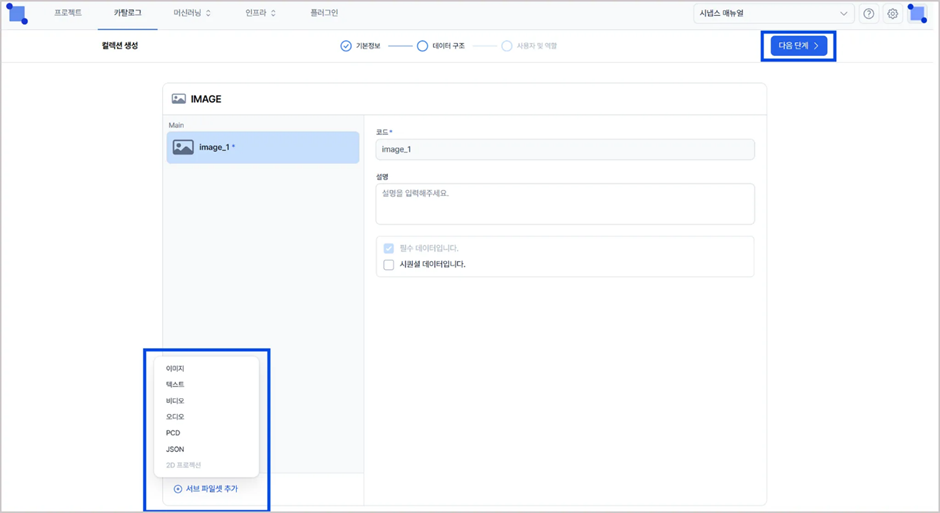Expand the 머신러닝 menu
The height and width of the screenshot is (513, 940).
192,13
